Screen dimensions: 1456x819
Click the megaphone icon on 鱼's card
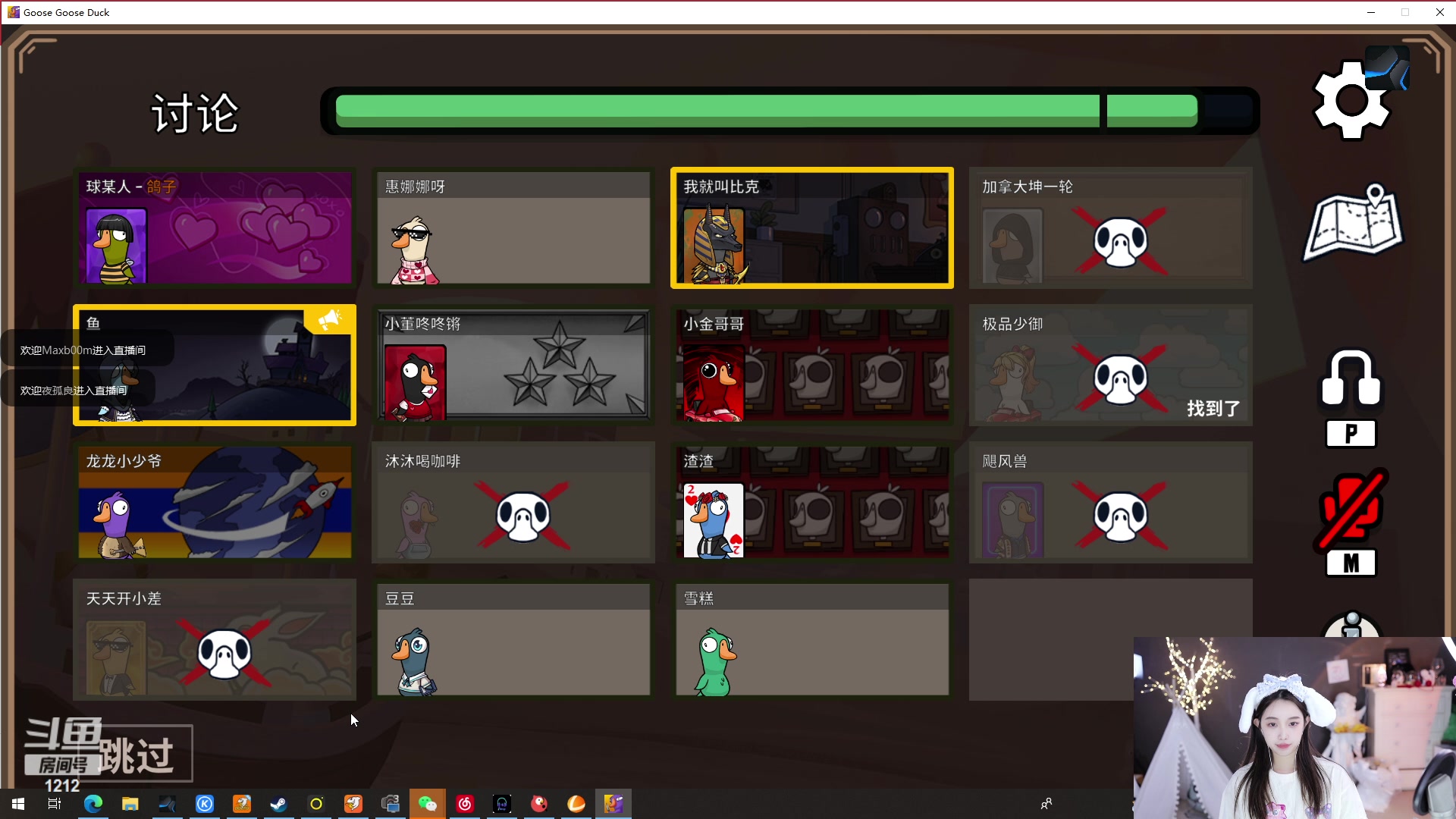click(329, 319)
